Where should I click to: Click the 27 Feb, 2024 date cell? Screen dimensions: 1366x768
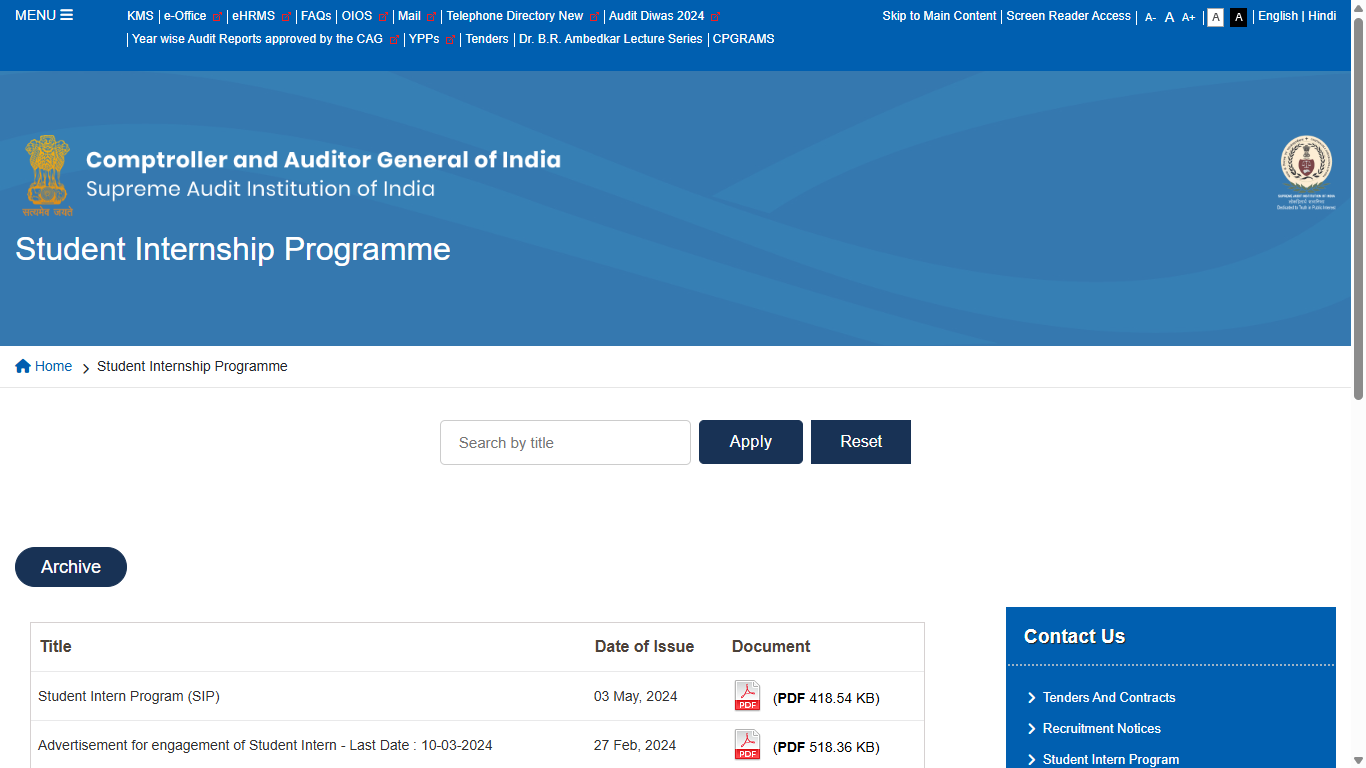(x=635, y=745)
